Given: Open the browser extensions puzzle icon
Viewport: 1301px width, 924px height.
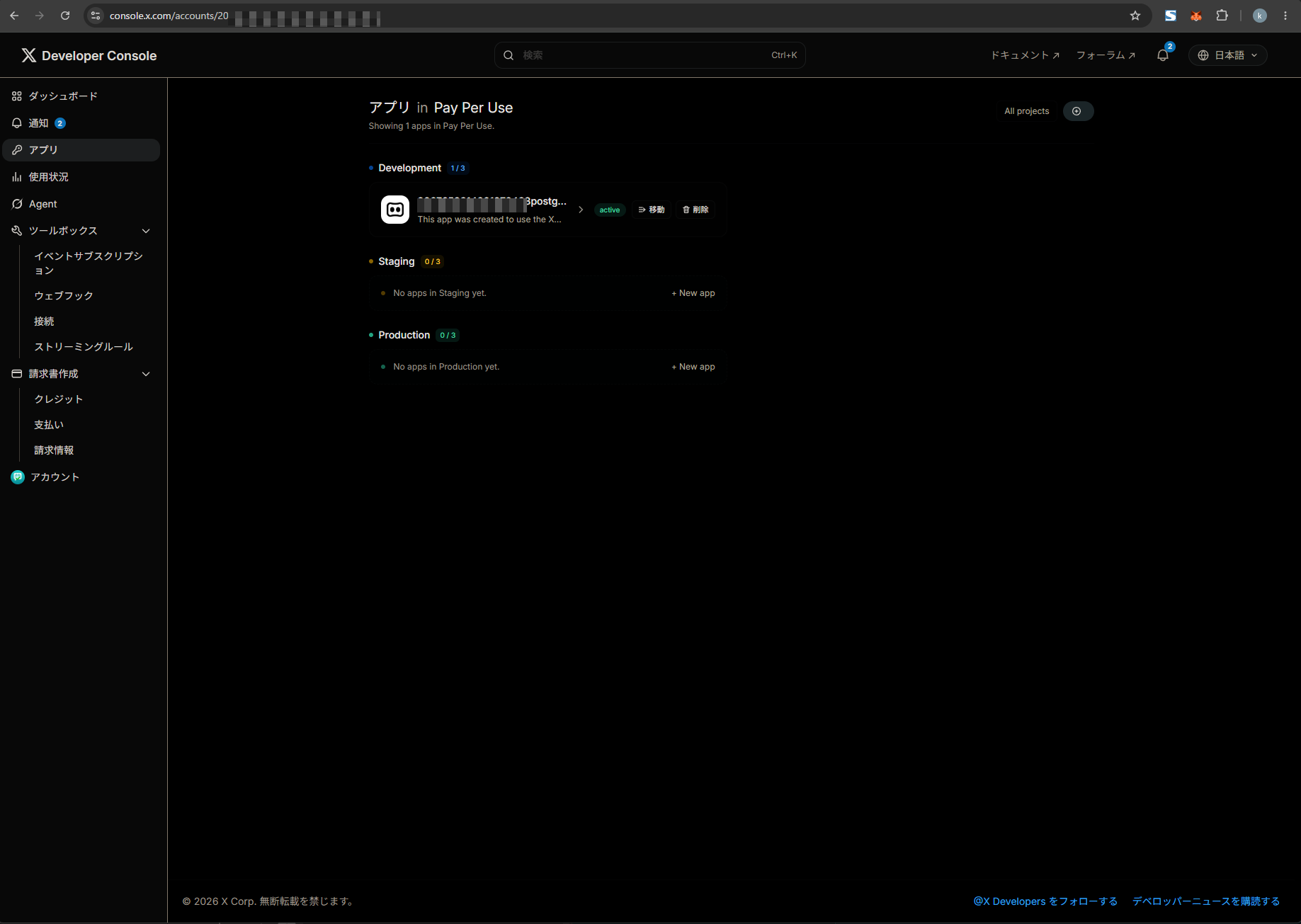Looking at the screenshot, I should click(x=1222, y=16).
